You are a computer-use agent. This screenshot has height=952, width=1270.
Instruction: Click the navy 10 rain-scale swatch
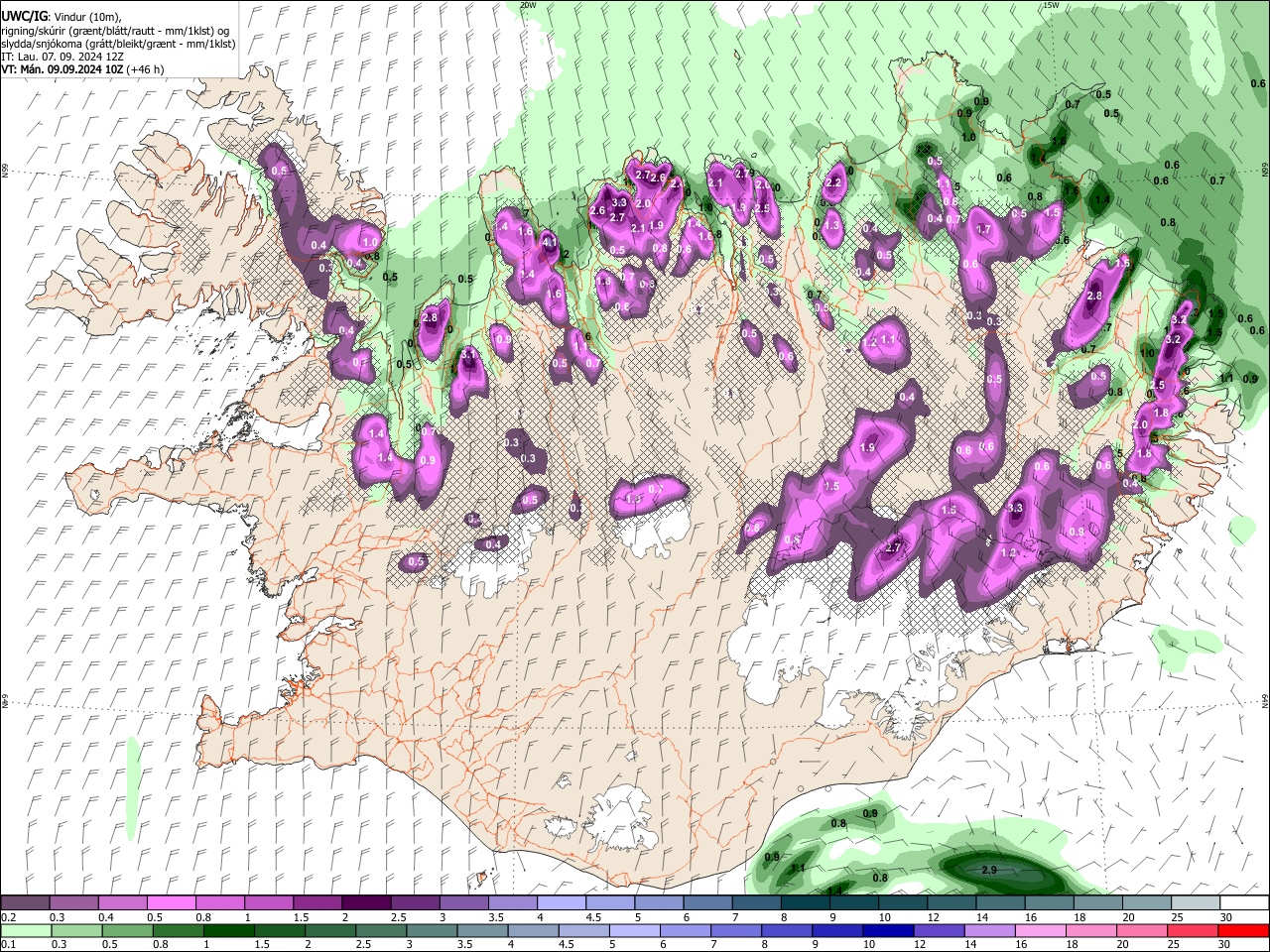pos(888,930)
